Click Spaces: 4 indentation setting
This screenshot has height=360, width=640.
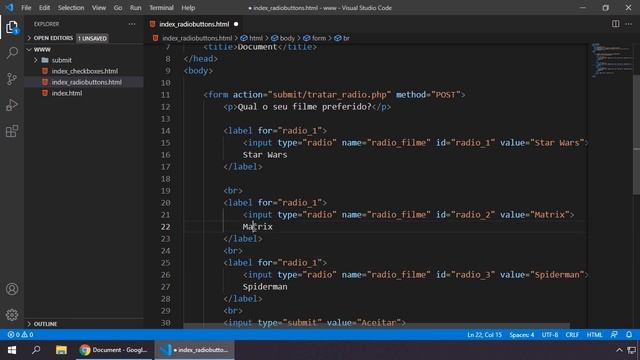tap(522, 335)
